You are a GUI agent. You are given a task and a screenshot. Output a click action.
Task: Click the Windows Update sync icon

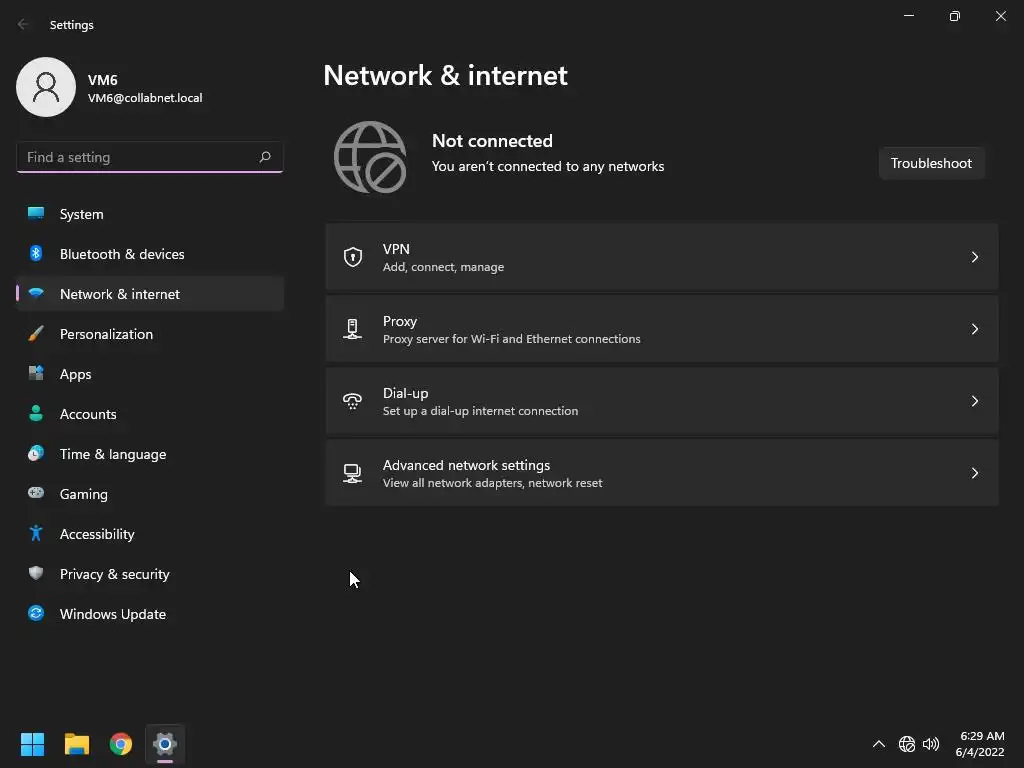(36, 614)
